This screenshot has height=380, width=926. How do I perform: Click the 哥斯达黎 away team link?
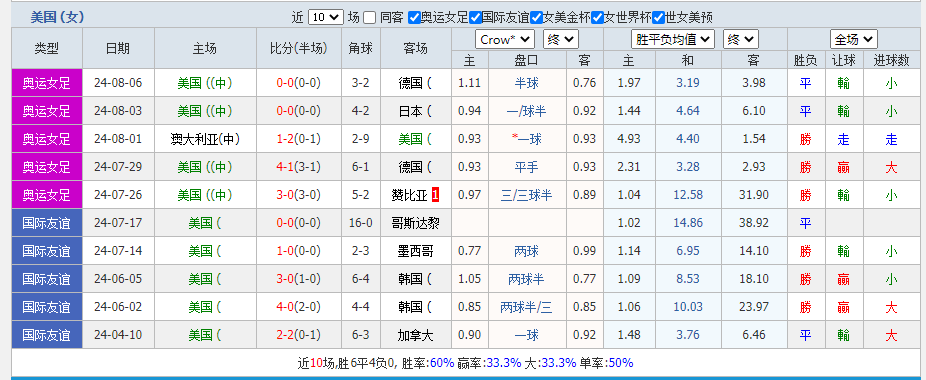pos(416,223)
